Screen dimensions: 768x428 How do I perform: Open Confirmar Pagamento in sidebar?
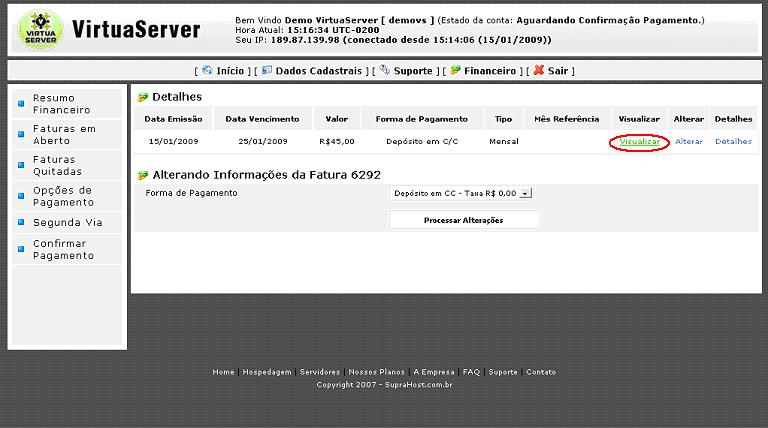click(x=63, y=249)
